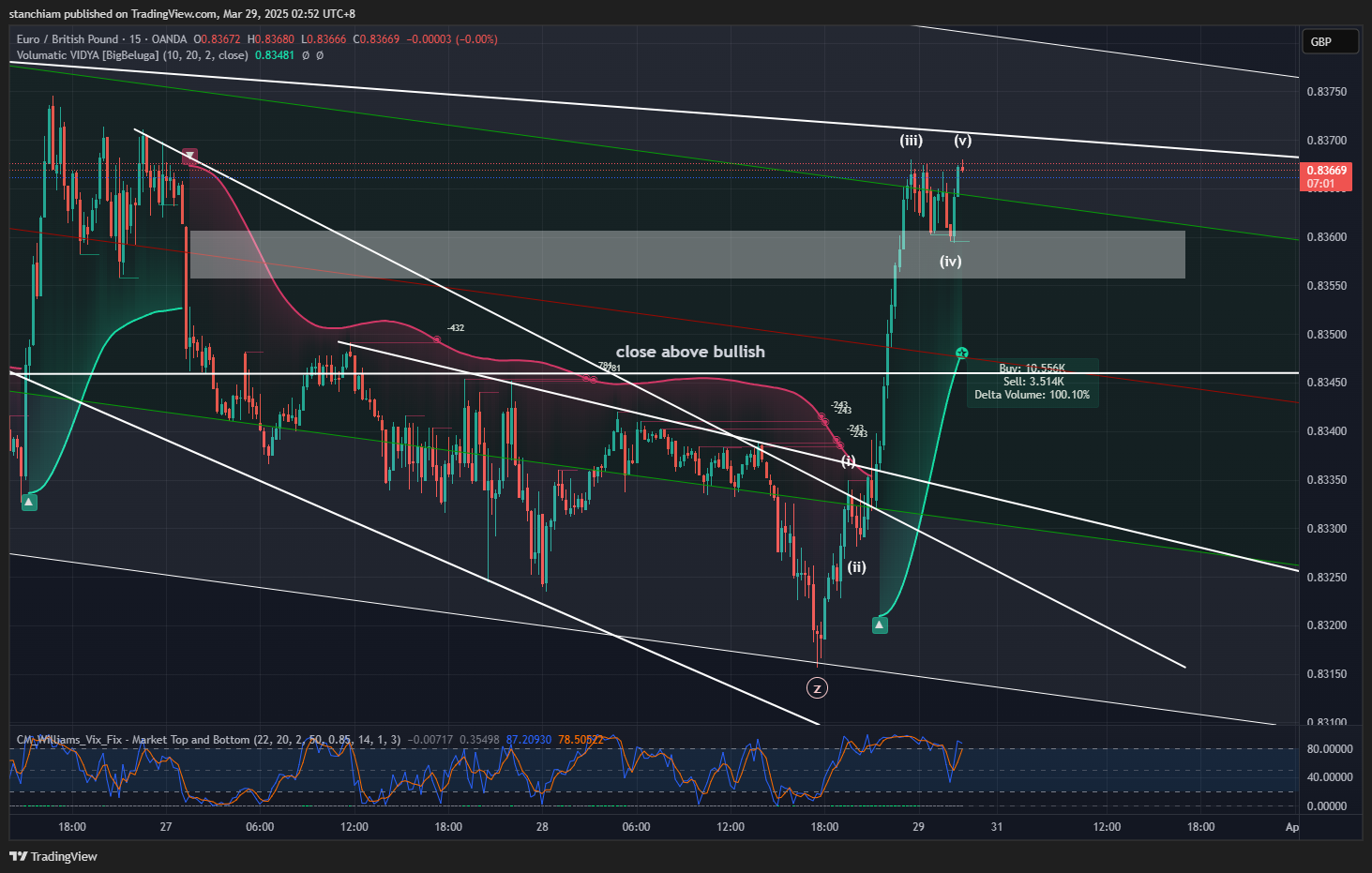Viewport: 1372px width, 873px height.
Task: Click the 28 date label on time axis
Action: pyautogui.click(x=542, y=827)
